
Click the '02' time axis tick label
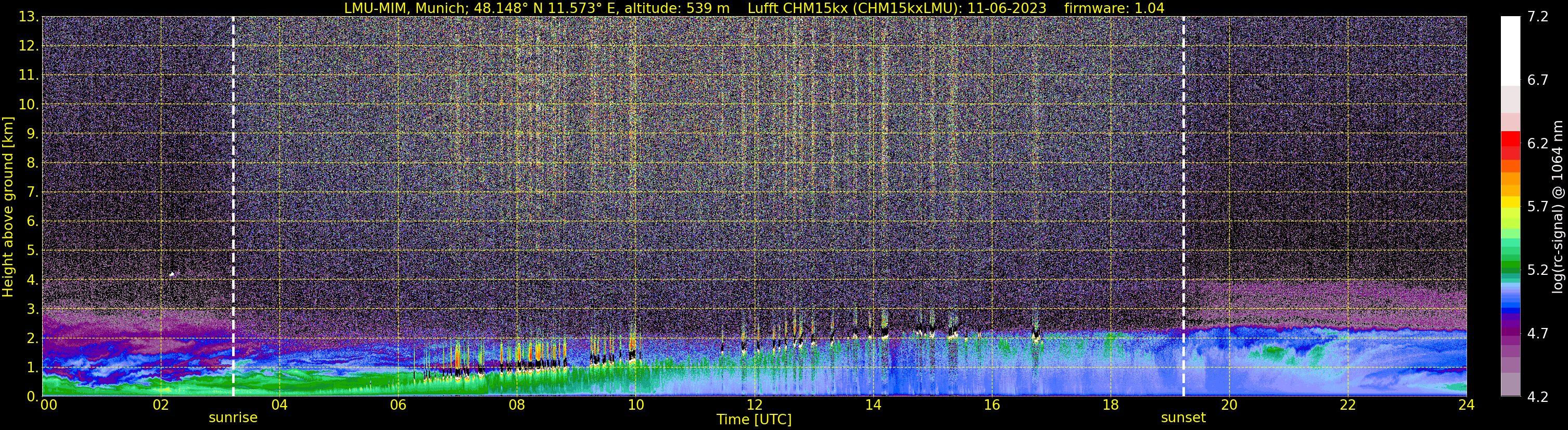click(161, 405)
